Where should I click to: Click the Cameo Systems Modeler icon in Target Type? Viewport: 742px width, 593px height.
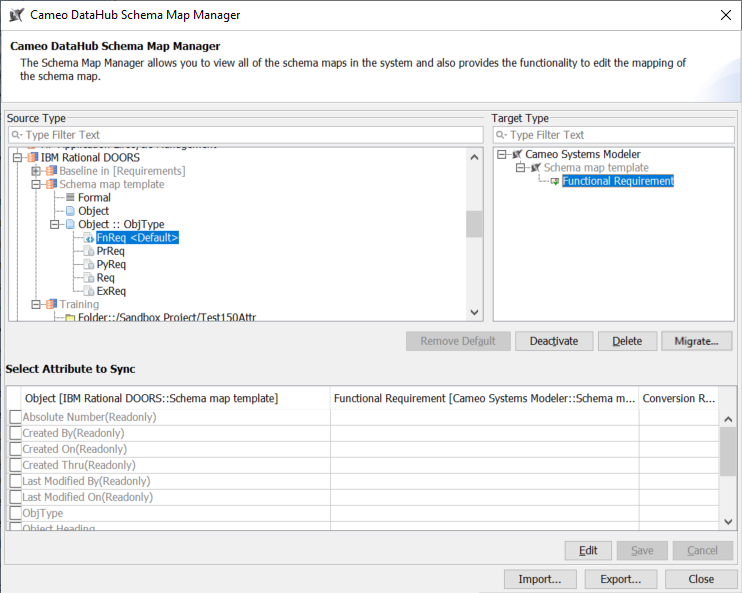(x=517, y=154)
